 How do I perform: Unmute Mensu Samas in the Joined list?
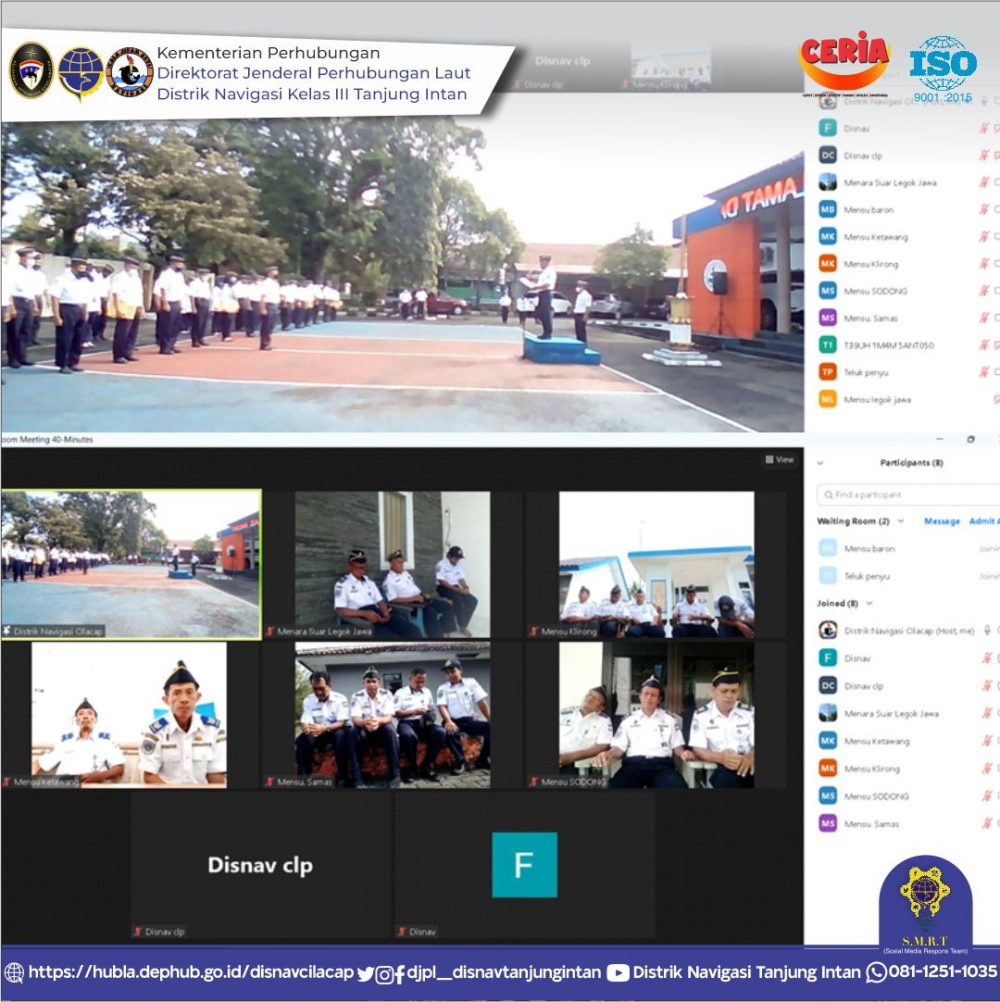click(987, 823)
